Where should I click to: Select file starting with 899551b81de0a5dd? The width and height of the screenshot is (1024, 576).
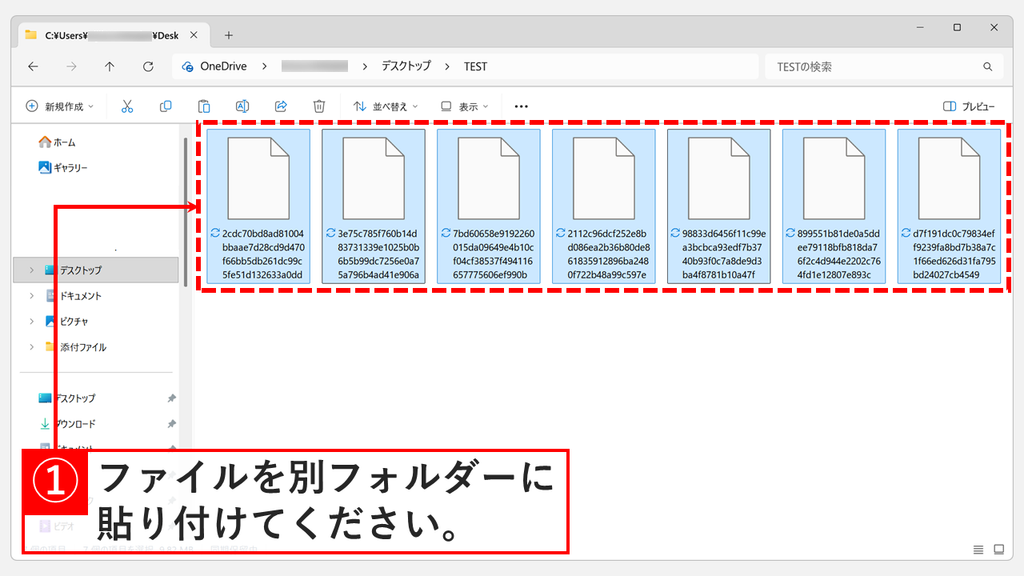[x=834, y=206]
